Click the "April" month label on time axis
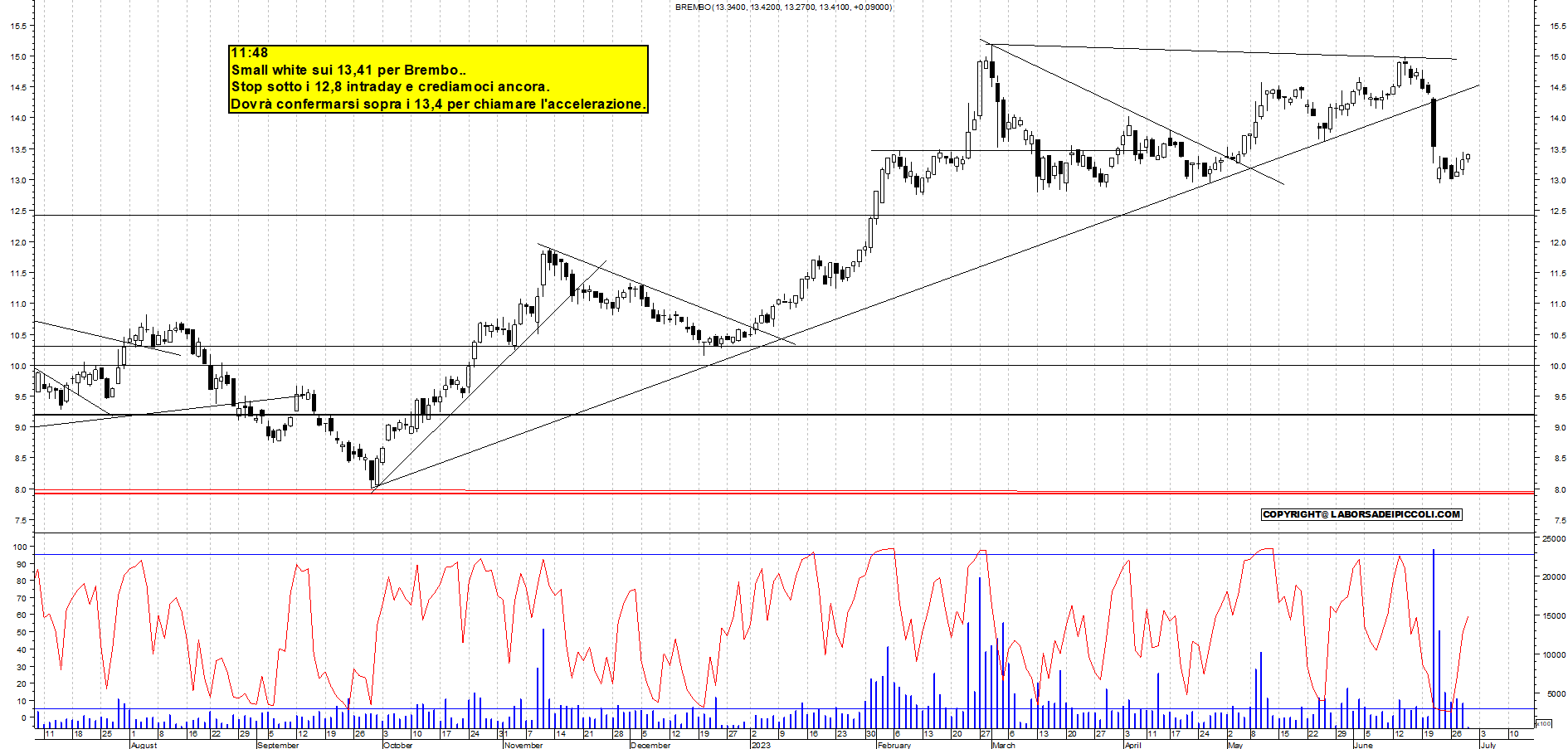Image resolution: width=1568 pixels, height=749 pixels. coord(1133,745)
